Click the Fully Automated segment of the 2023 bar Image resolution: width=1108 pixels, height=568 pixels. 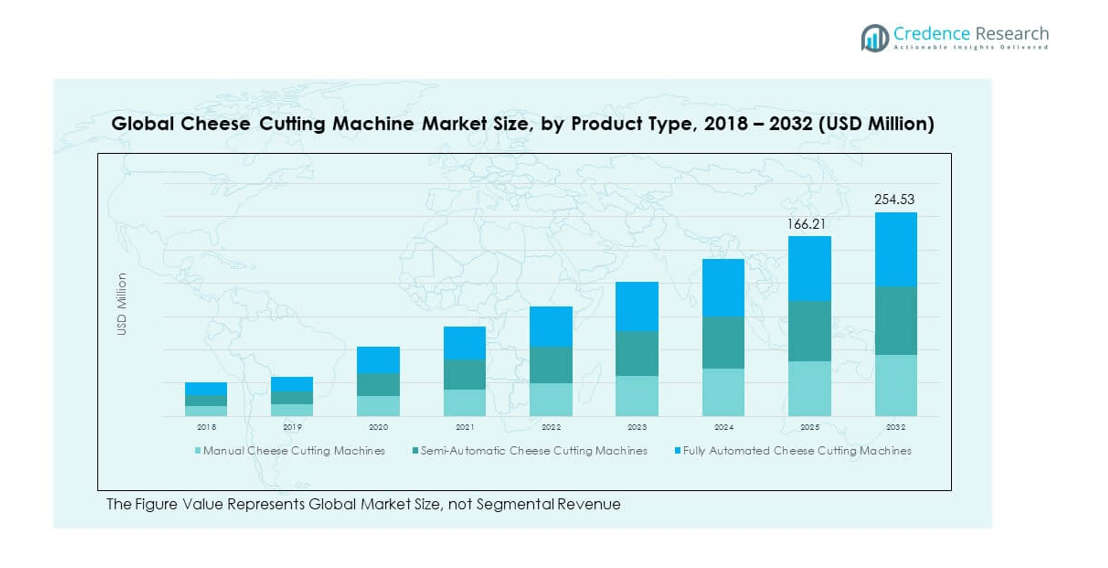[x=637, y=306]
